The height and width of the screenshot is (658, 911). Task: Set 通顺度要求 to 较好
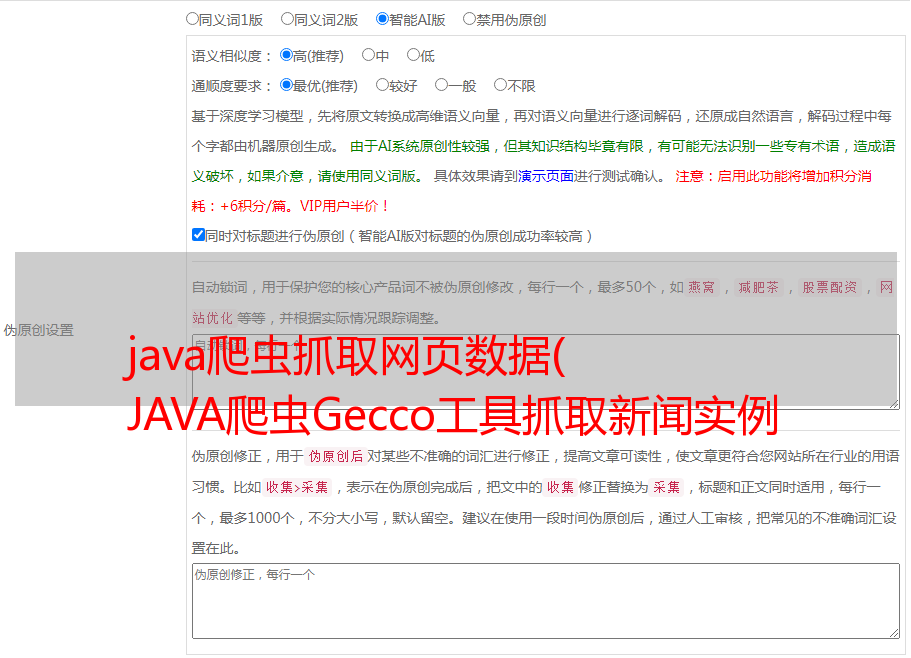click(x=382, y=85)
